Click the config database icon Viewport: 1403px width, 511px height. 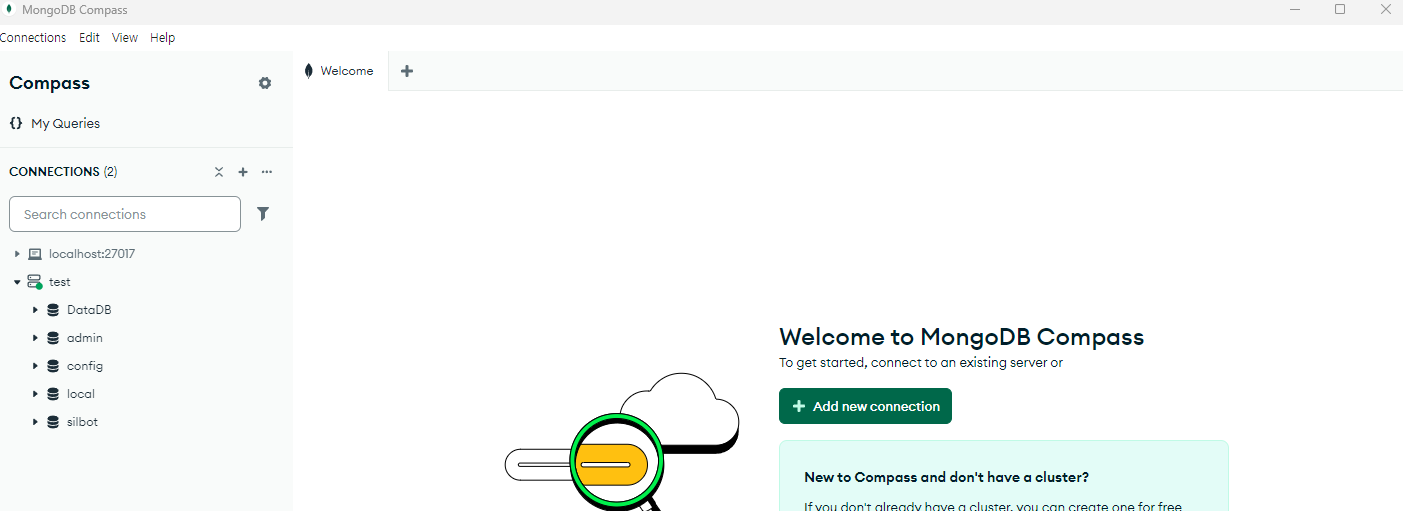53,366
